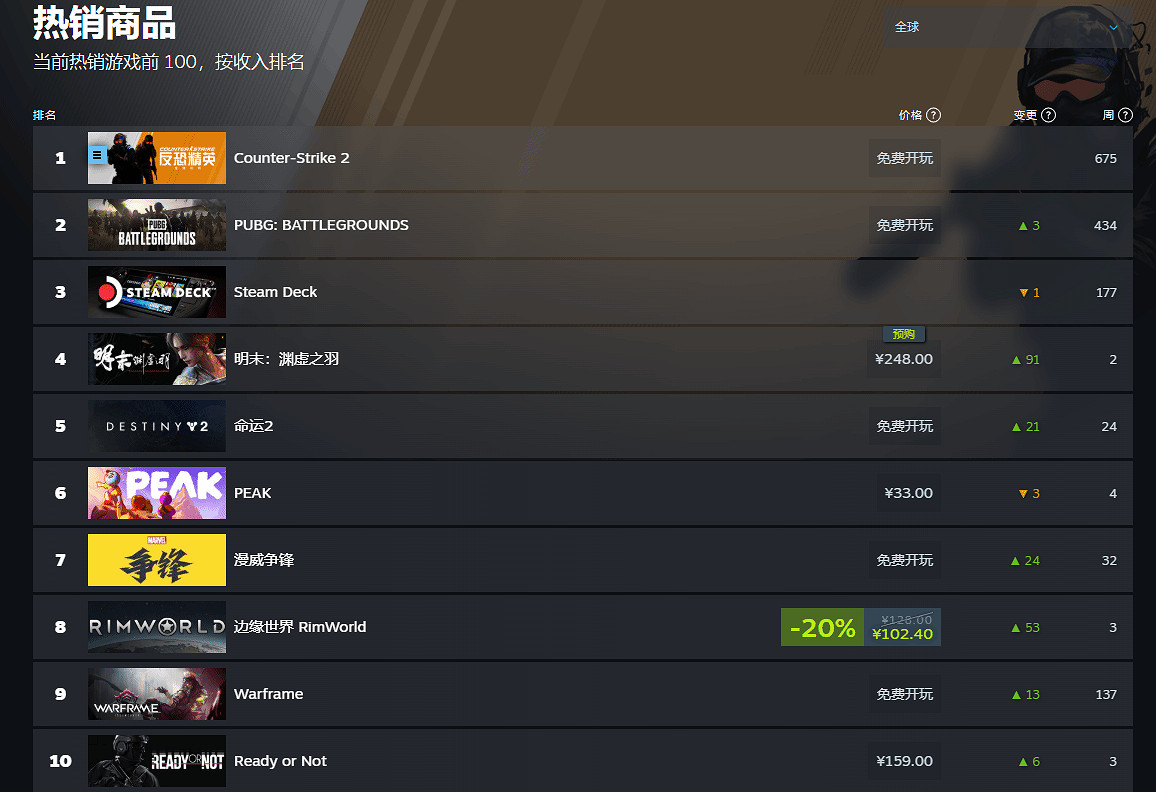
Task: Open the 漫威争锋 yellow thumbnail
Action: pyautogui.click(x=156, y=560)
